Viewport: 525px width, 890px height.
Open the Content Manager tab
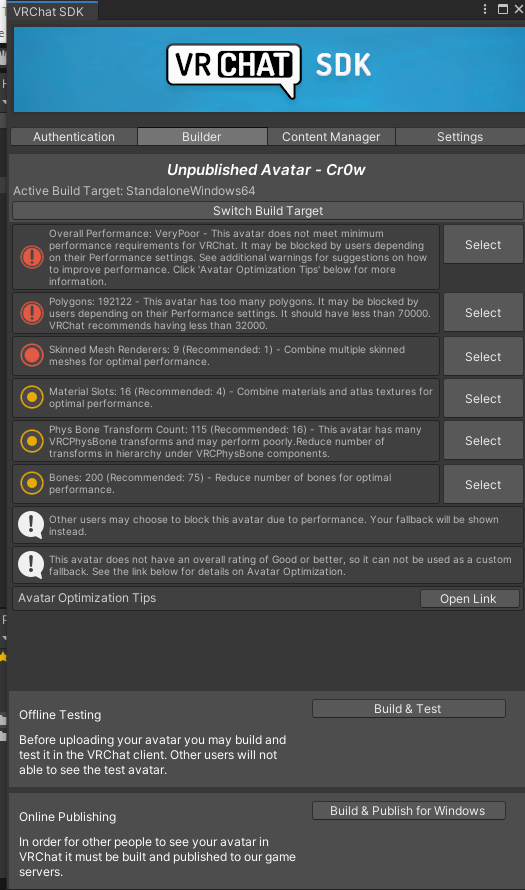point(331,137)
